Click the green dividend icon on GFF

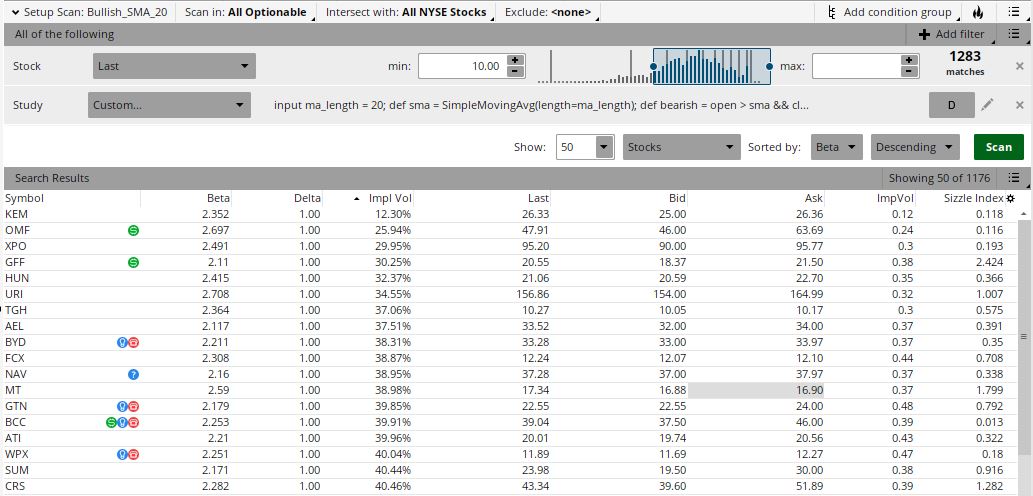click(x=133, y=262)
